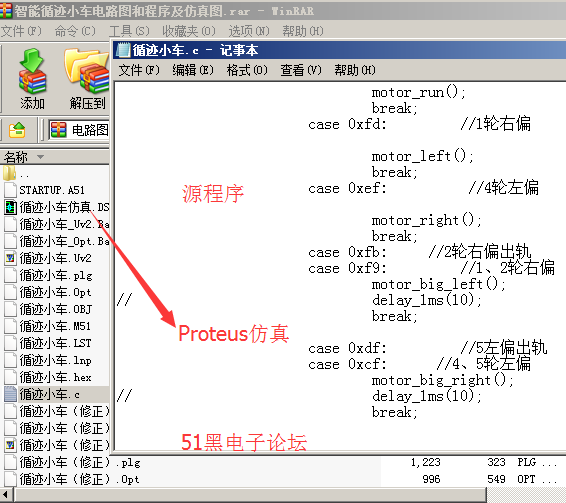Click the Keil icon of 循迹小车.Uv2

click(10, 258)
